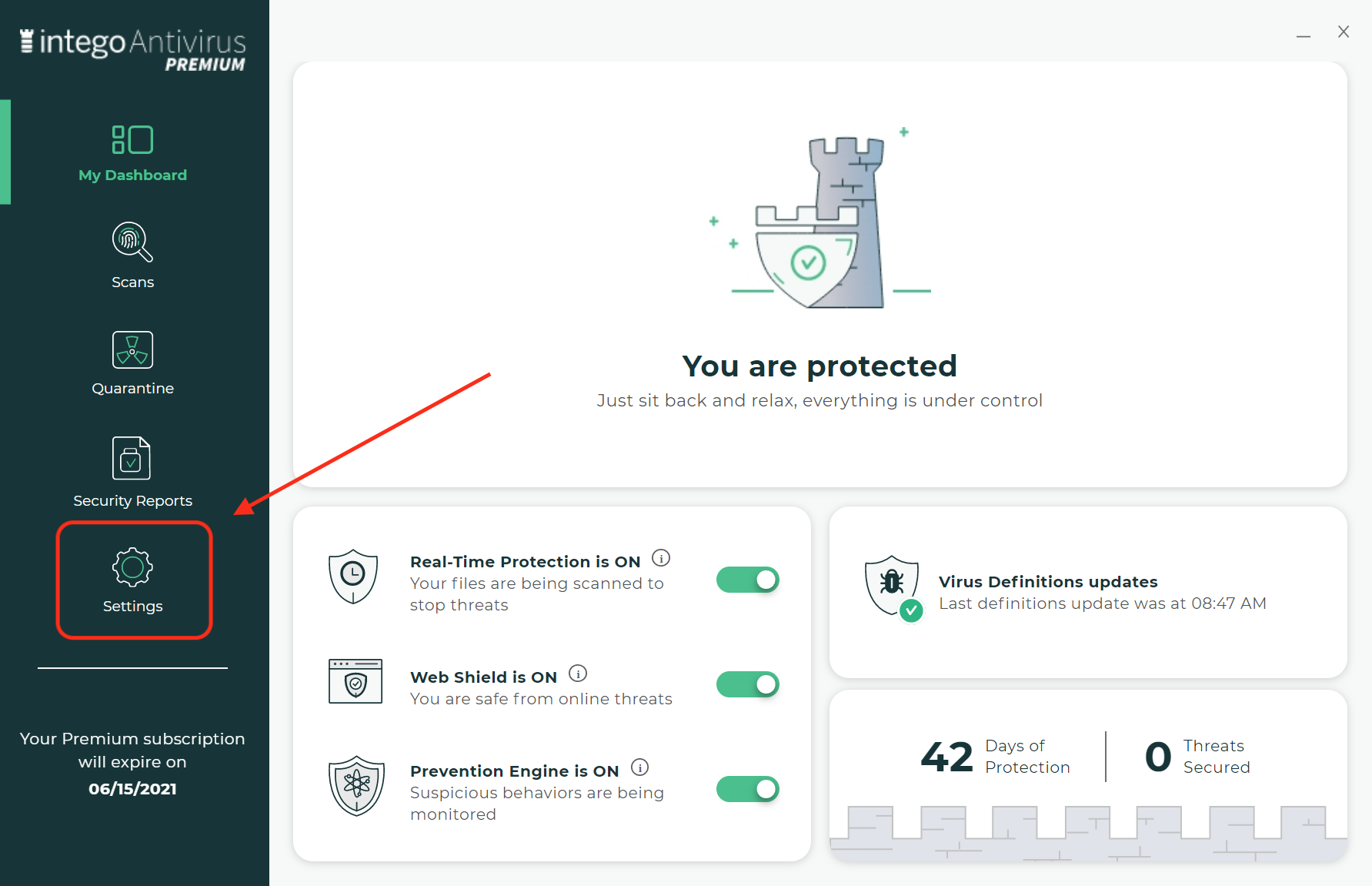Click 'You are safe from online threats' text
The image size is (1372, 886).
point(541,699)
